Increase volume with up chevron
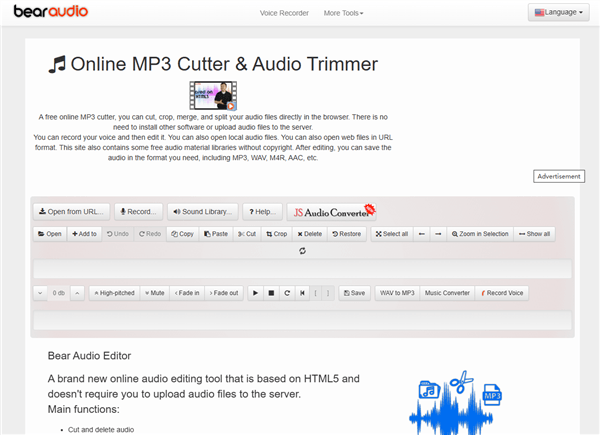 click(x=77, y=293)
